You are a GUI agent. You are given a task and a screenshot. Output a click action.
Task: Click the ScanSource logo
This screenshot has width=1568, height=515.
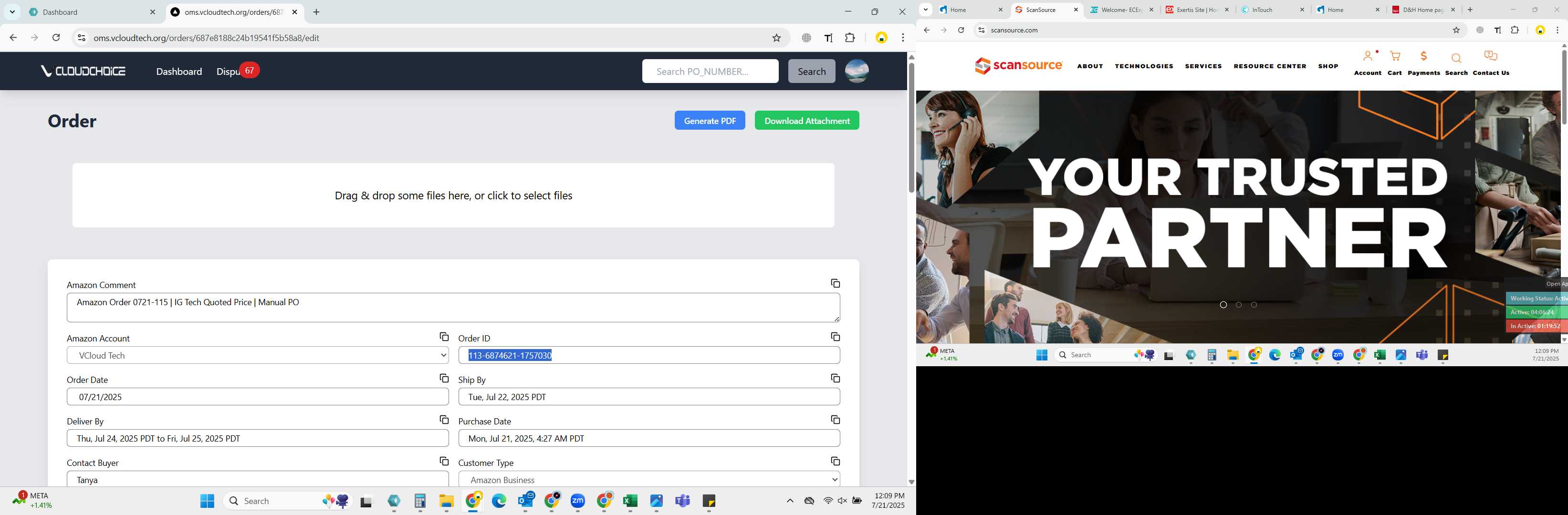[1018, 66]
